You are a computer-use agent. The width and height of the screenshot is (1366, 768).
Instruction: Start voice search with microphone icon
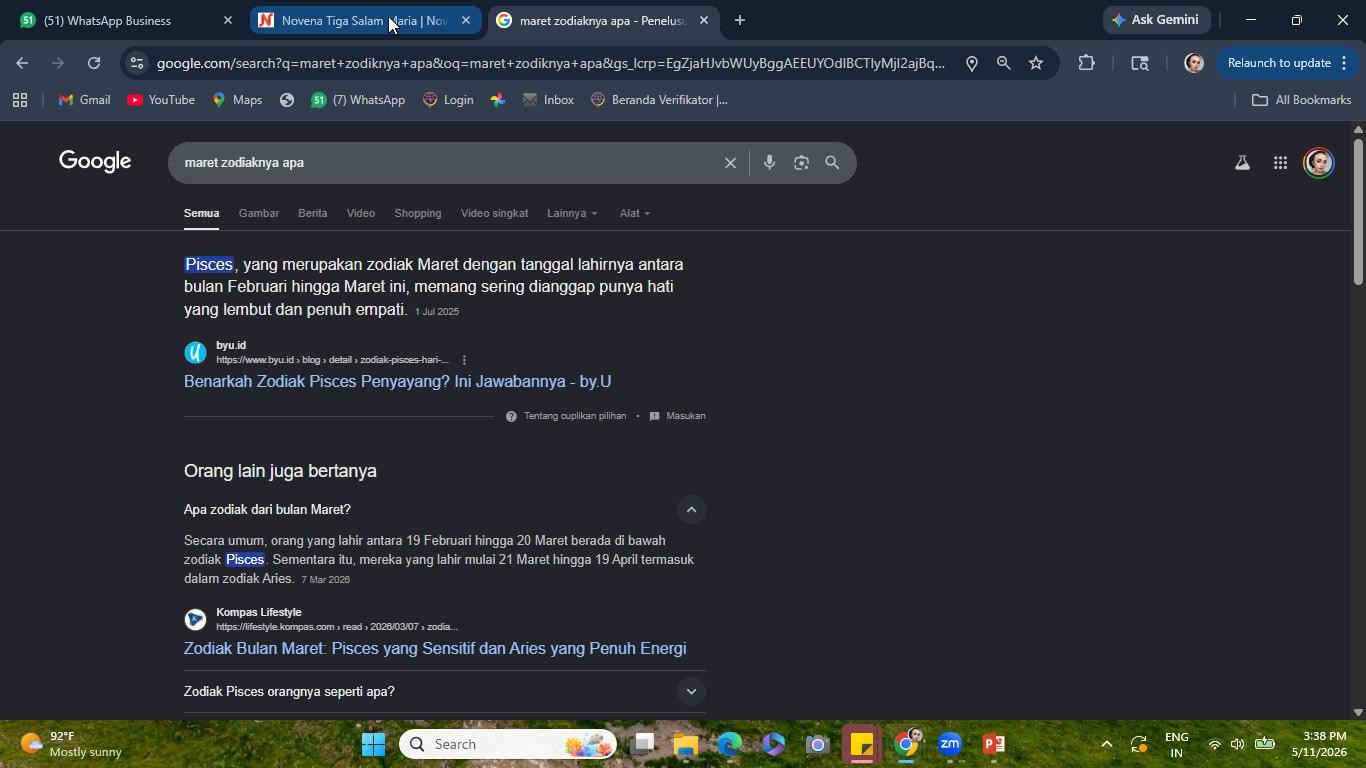click(769, 163)
